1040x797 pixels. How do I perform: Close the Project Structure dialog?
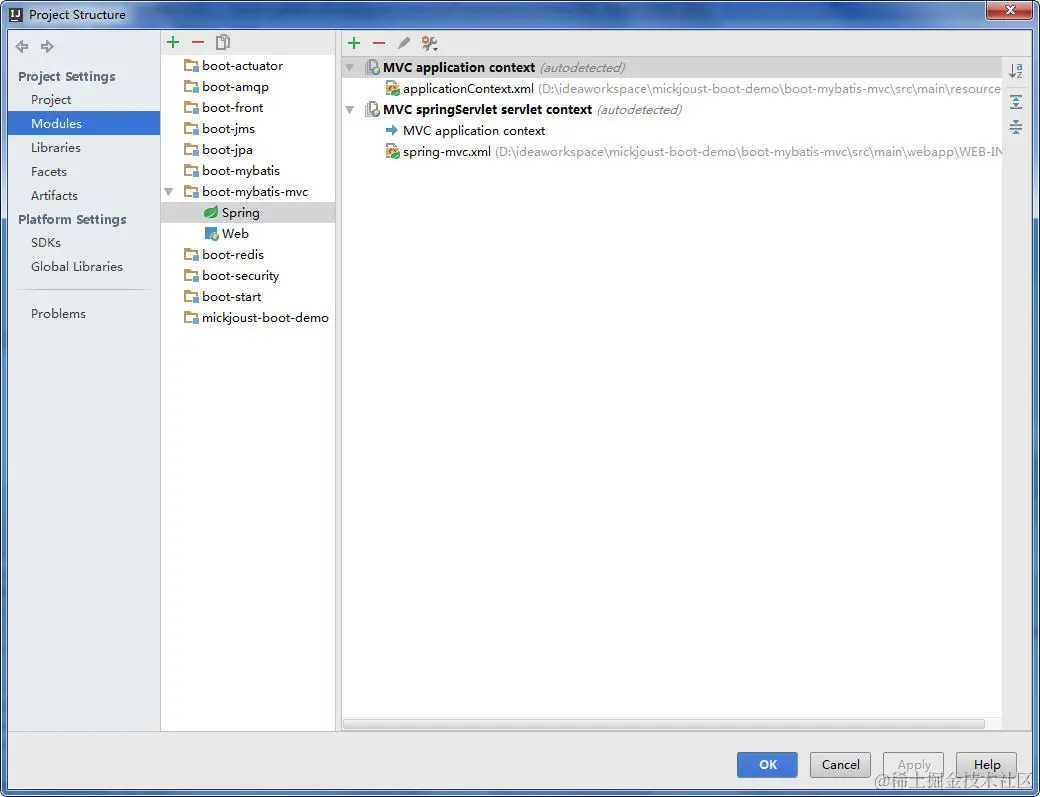[x=1009, y=10]
